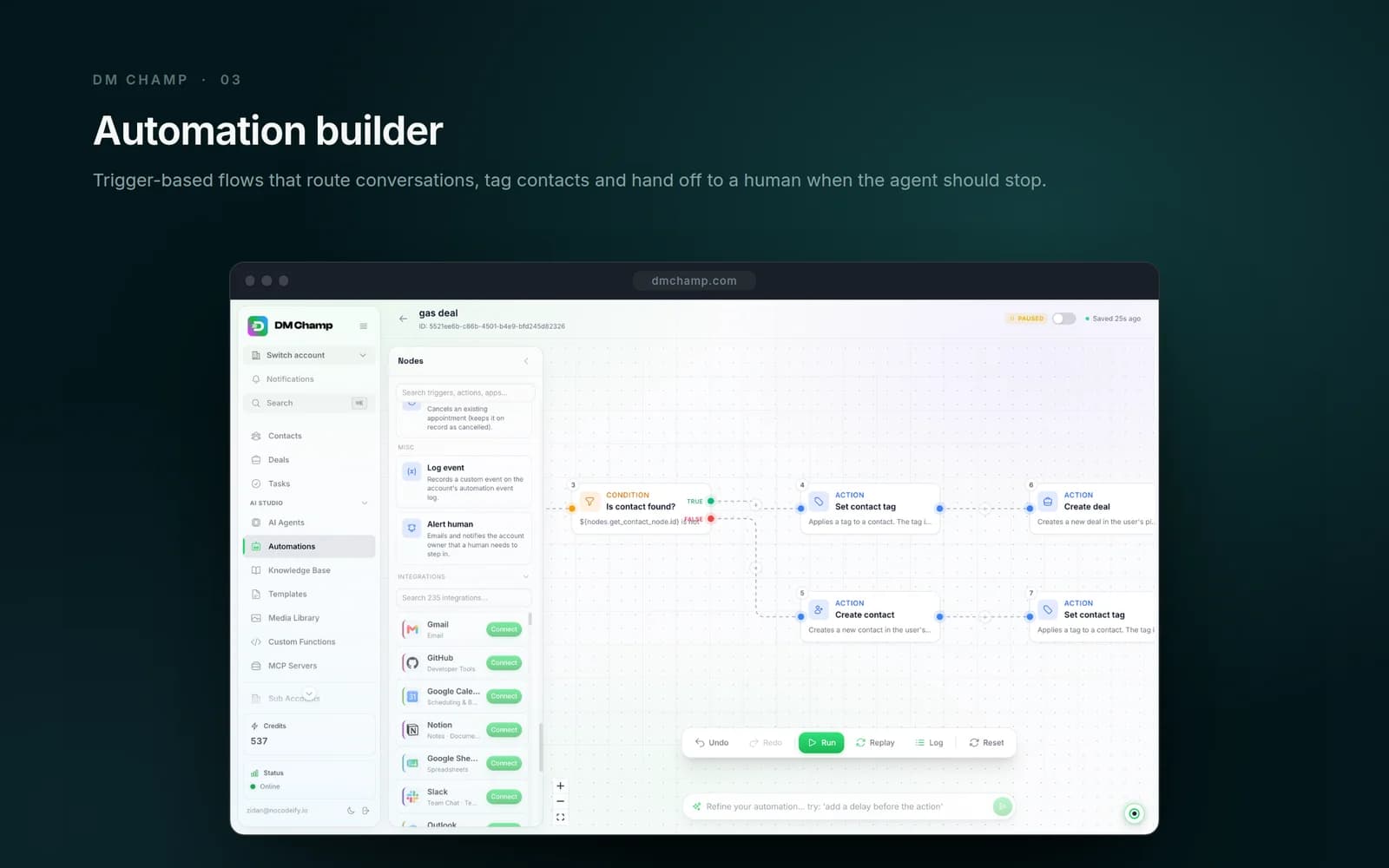
Task: Select Automations in the sidebar
Action: [x=309, y=546]
